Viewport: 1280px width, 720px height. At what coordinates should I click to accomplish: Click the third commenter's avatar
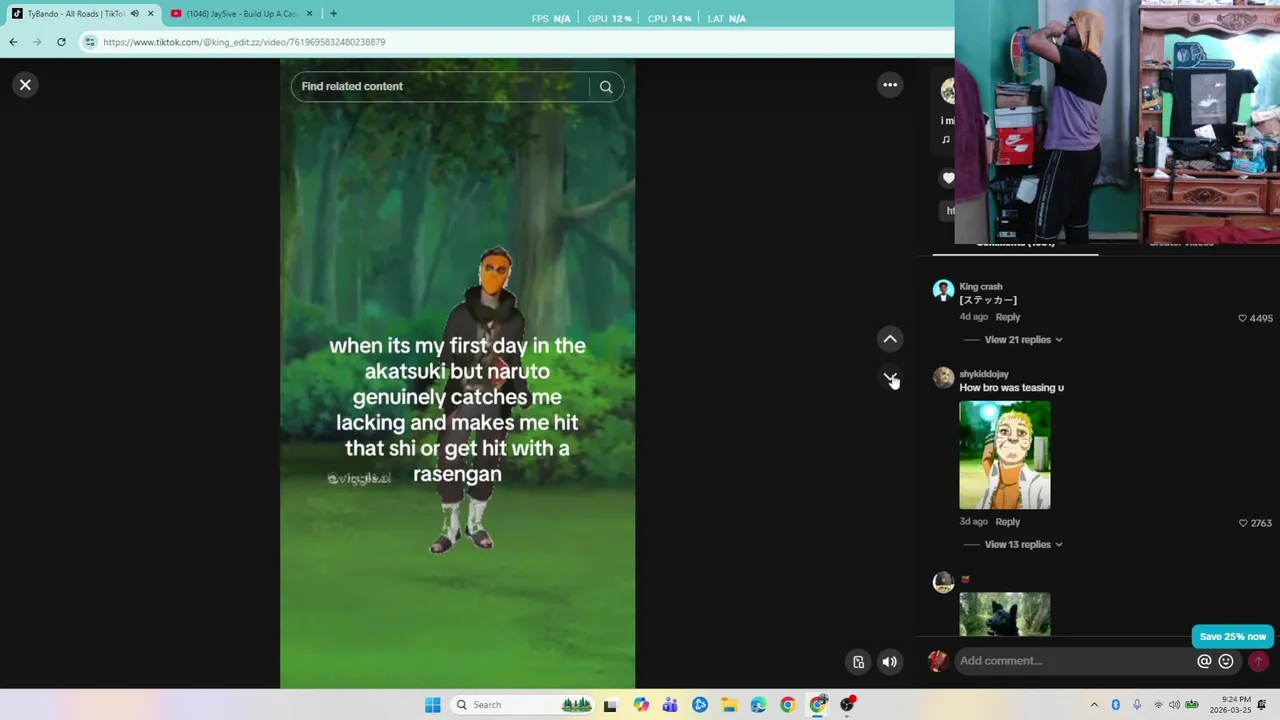(x=943, y=583)
